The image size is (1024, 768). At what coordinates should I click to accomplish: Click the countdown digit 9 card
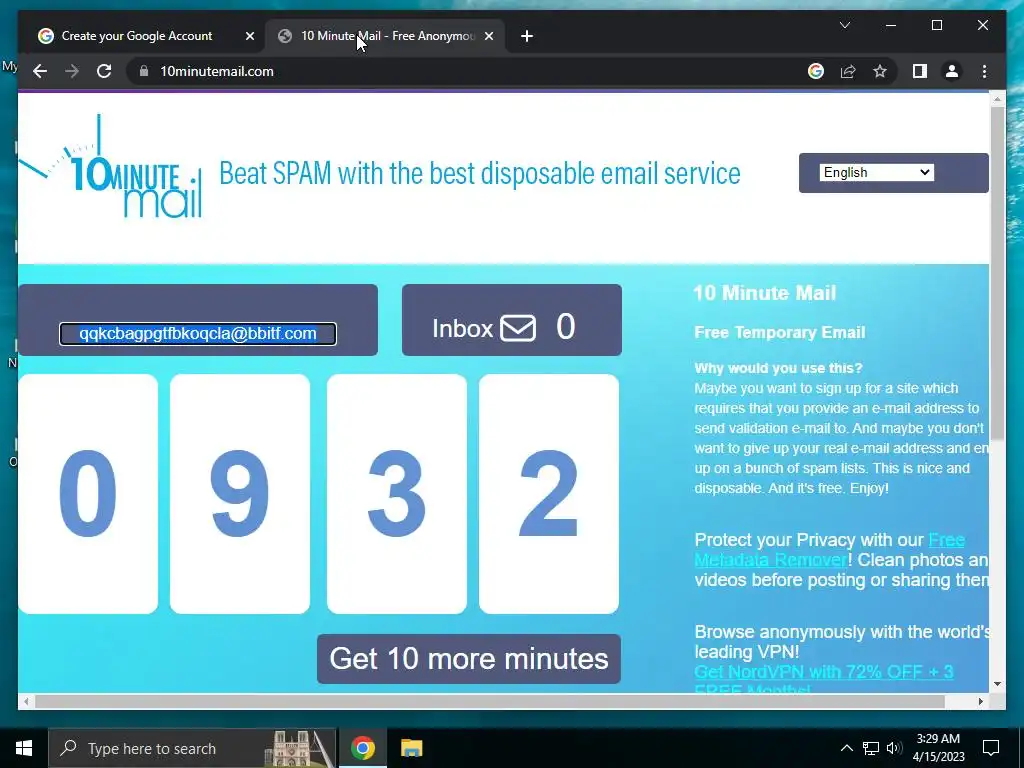[x=240, y=494]
